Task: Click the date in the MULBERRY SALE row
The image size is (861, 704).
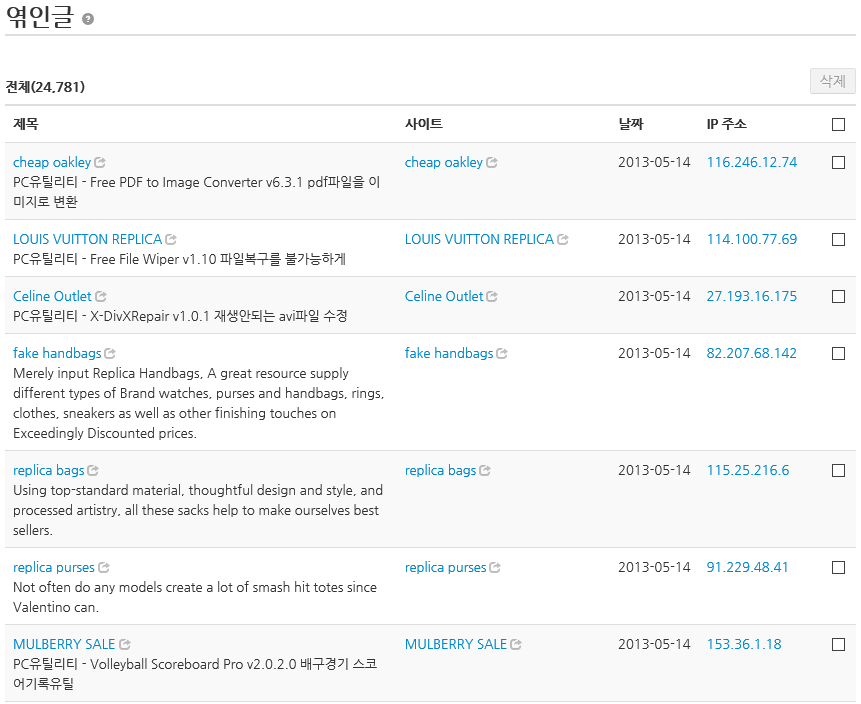Action: point(654,645)
